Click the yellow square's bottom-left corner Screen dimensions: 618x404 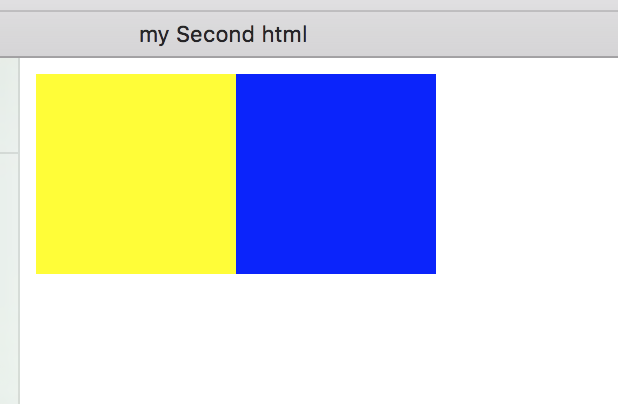point(37,272)
